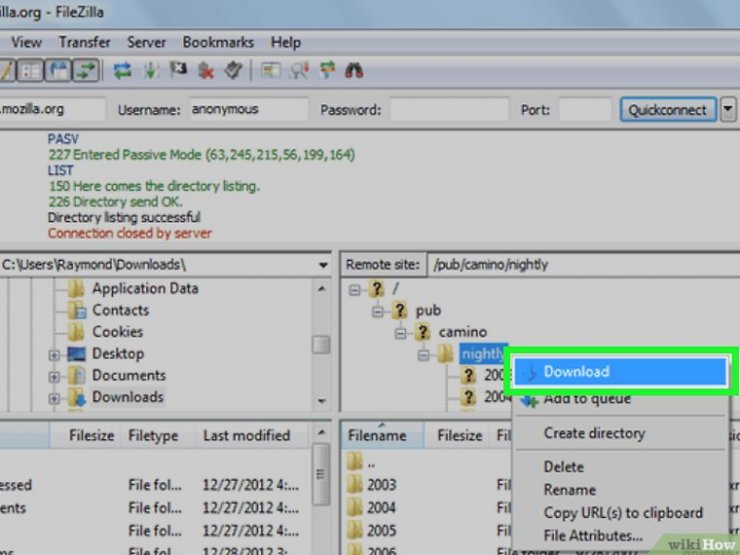The height and width of the screenshot is (555, 740).
Task: Toggle synchronized browsing icon
Action: tap(327, 71)
